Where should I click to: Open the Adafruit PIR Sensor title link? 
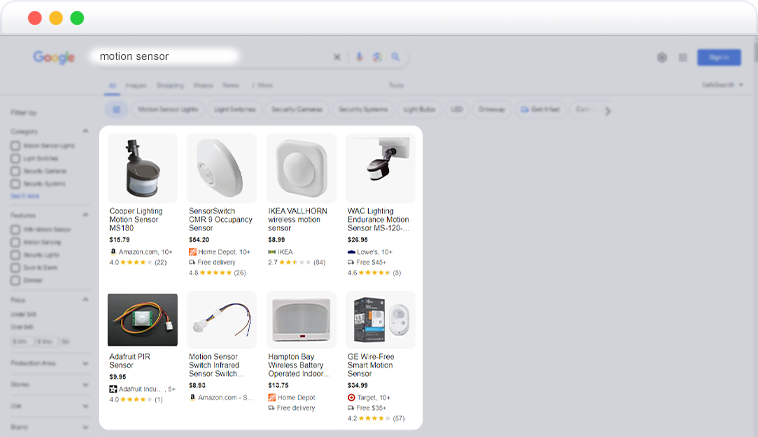pyautogui.click(x=130, y=361)
